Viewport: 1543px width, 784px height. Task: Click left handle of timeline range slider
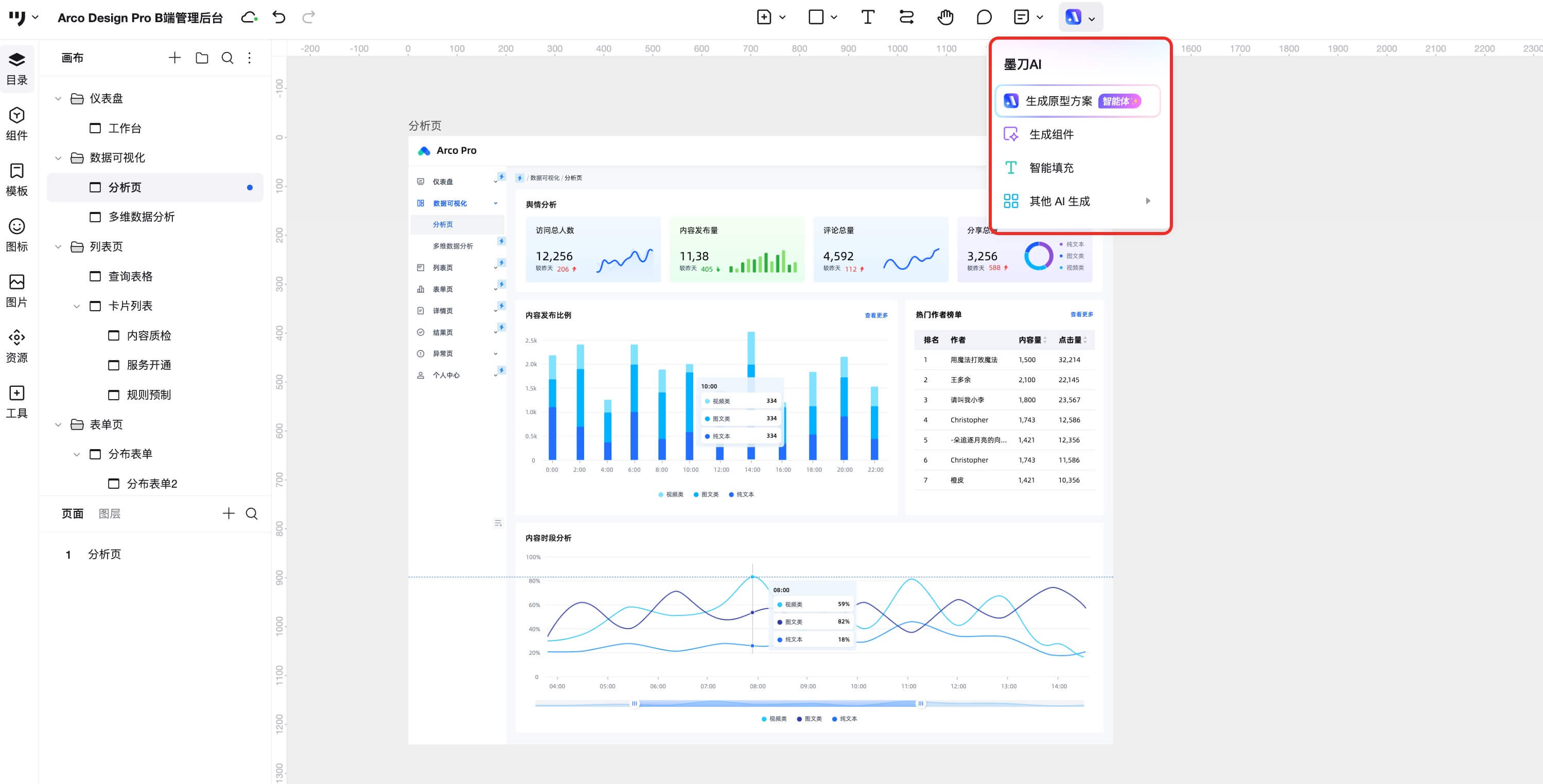click(x=634, y=703)
